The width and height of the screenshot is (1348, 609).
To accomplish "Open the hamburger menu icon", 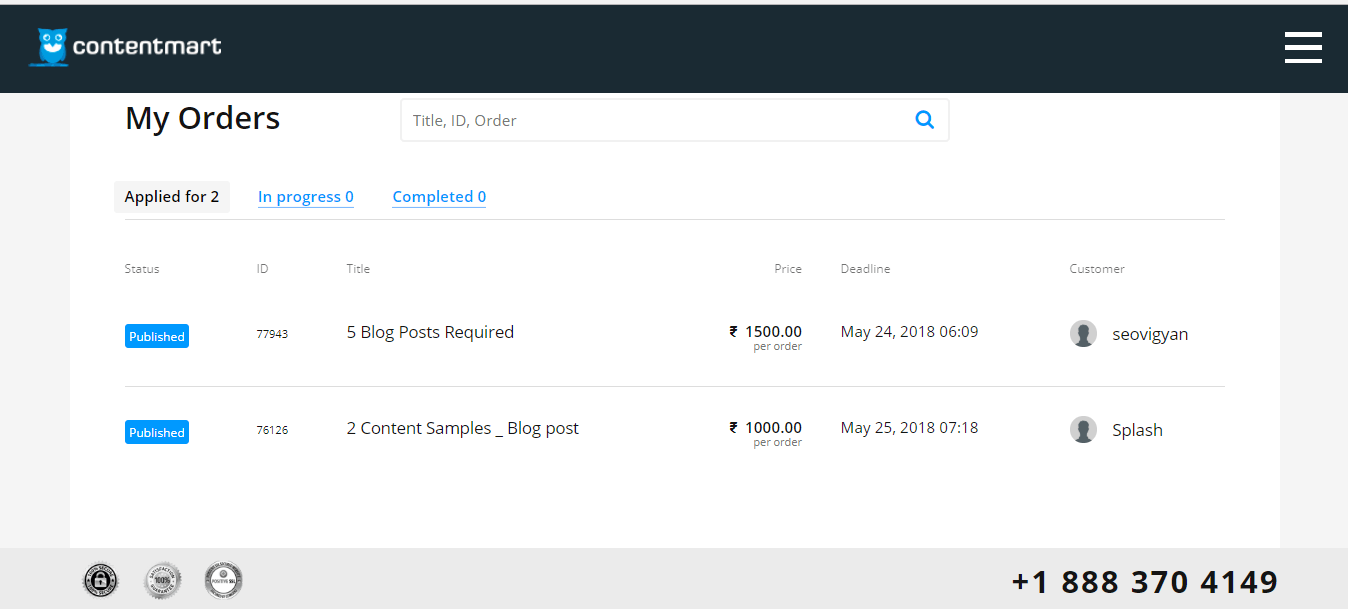I will pyautogui.click(x=1303, y=47).
